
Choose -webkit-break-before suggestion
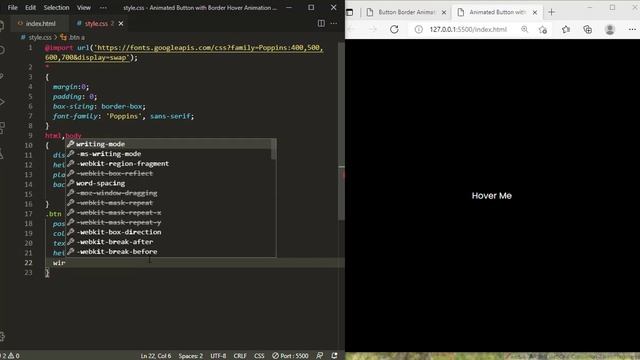point(171,251)
